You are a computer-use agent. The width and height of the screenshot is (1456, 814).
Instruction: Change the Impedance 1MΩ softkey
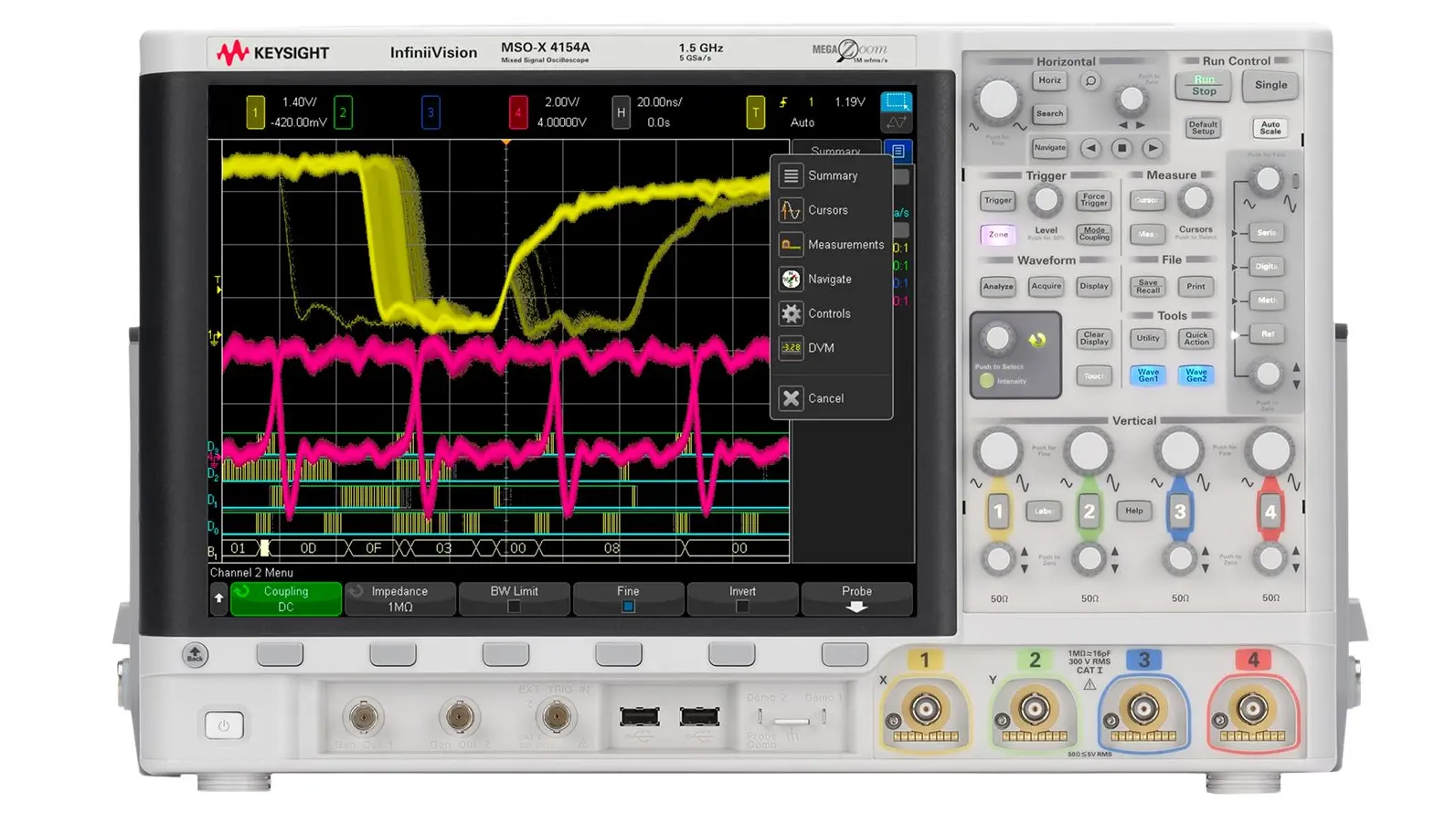(x=399, y=599)
